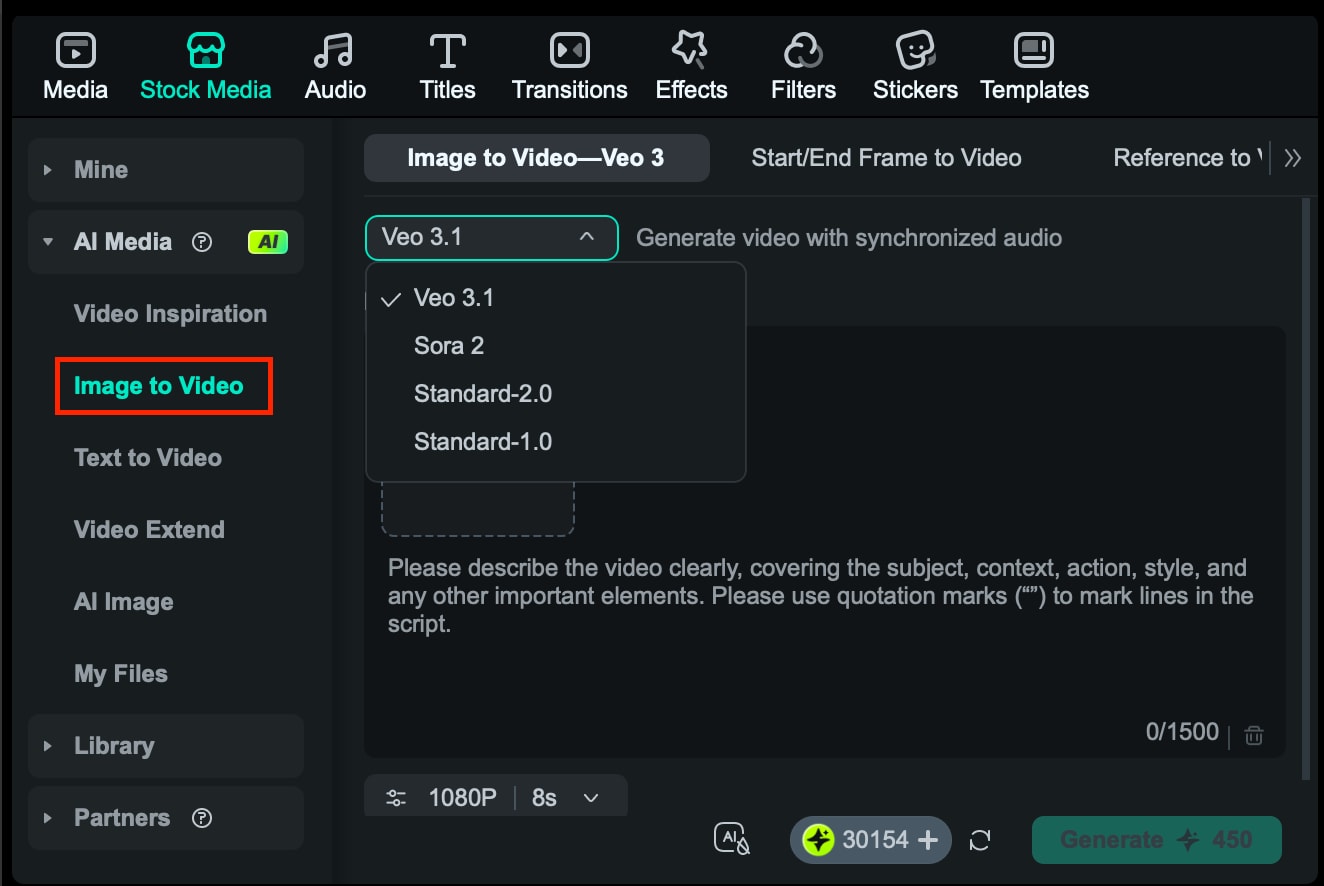
Task: Click the AI prompt writing pen icon
Action: pyautogui.click(x=731, y=838)
